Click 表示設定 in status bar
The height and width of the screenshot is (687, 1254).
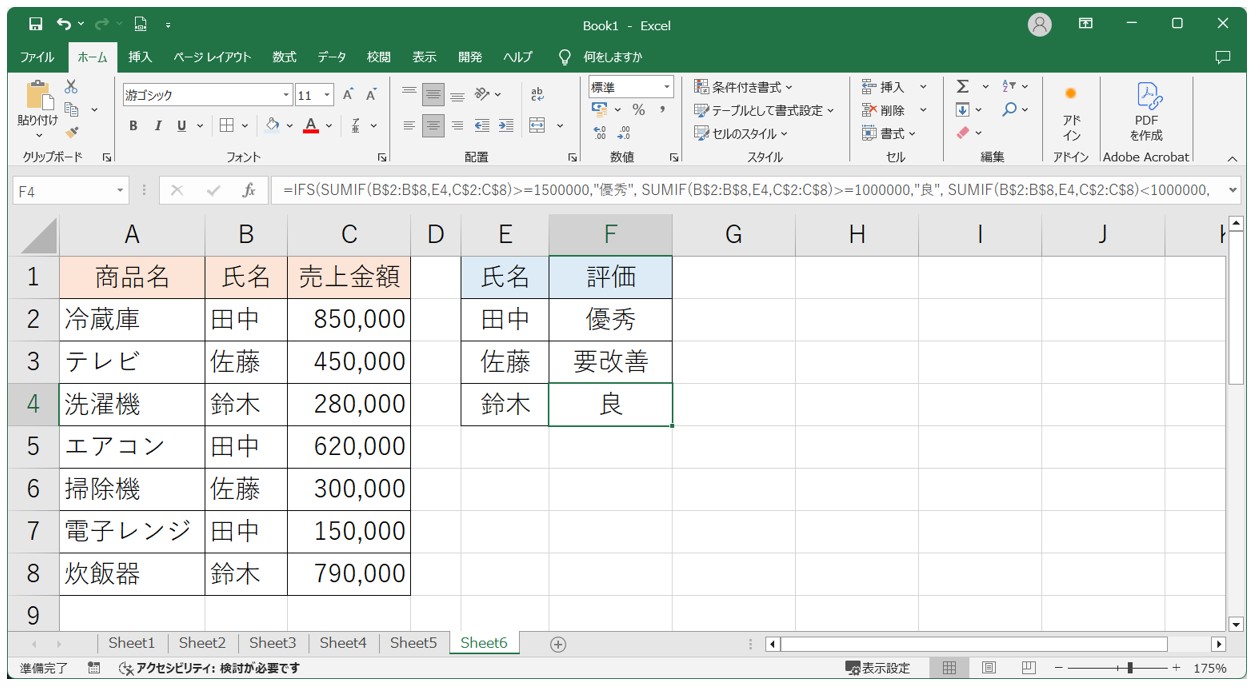tap(878, 668)
